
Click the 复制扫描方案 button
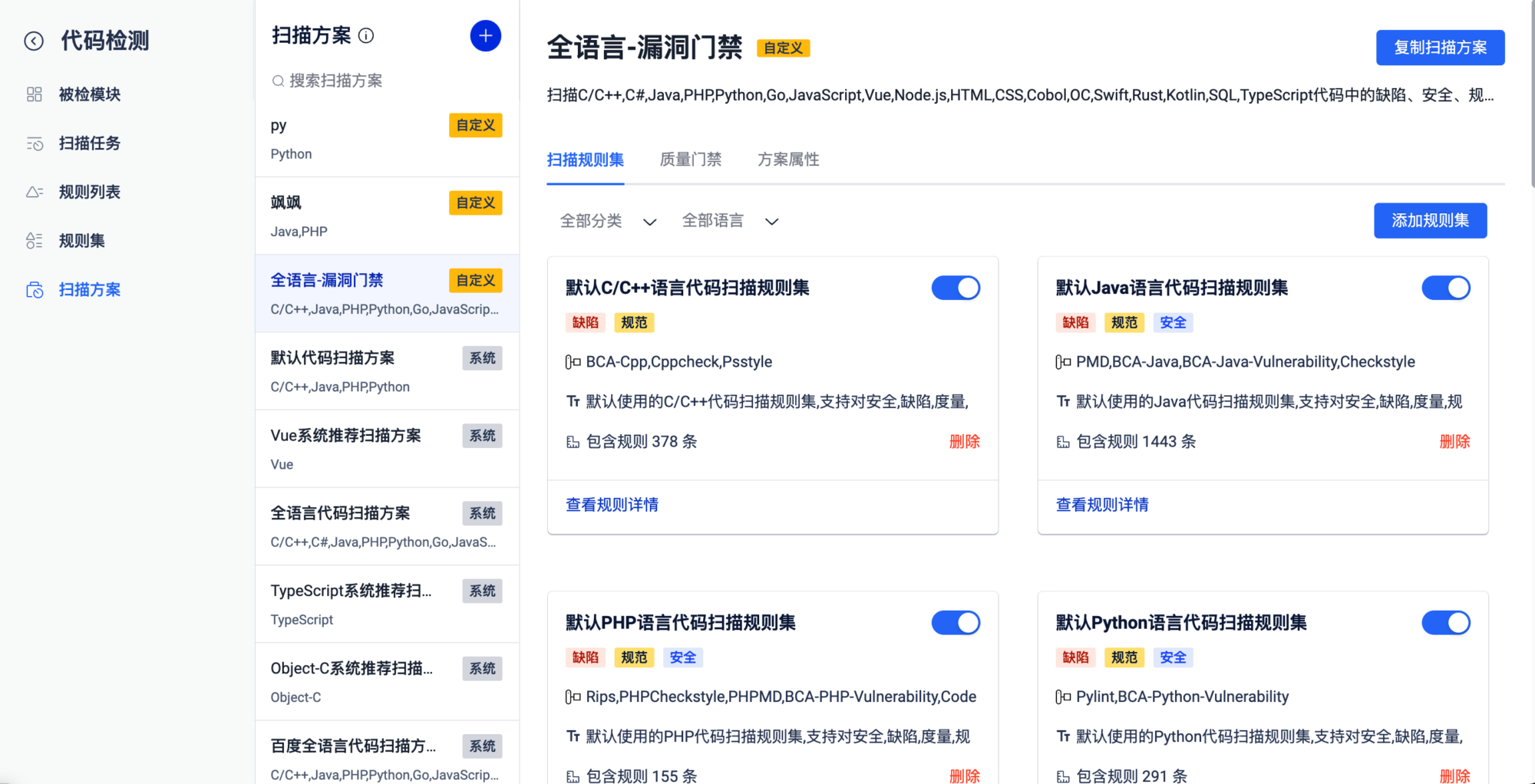pyautogui.click(x=1440, y=48)
